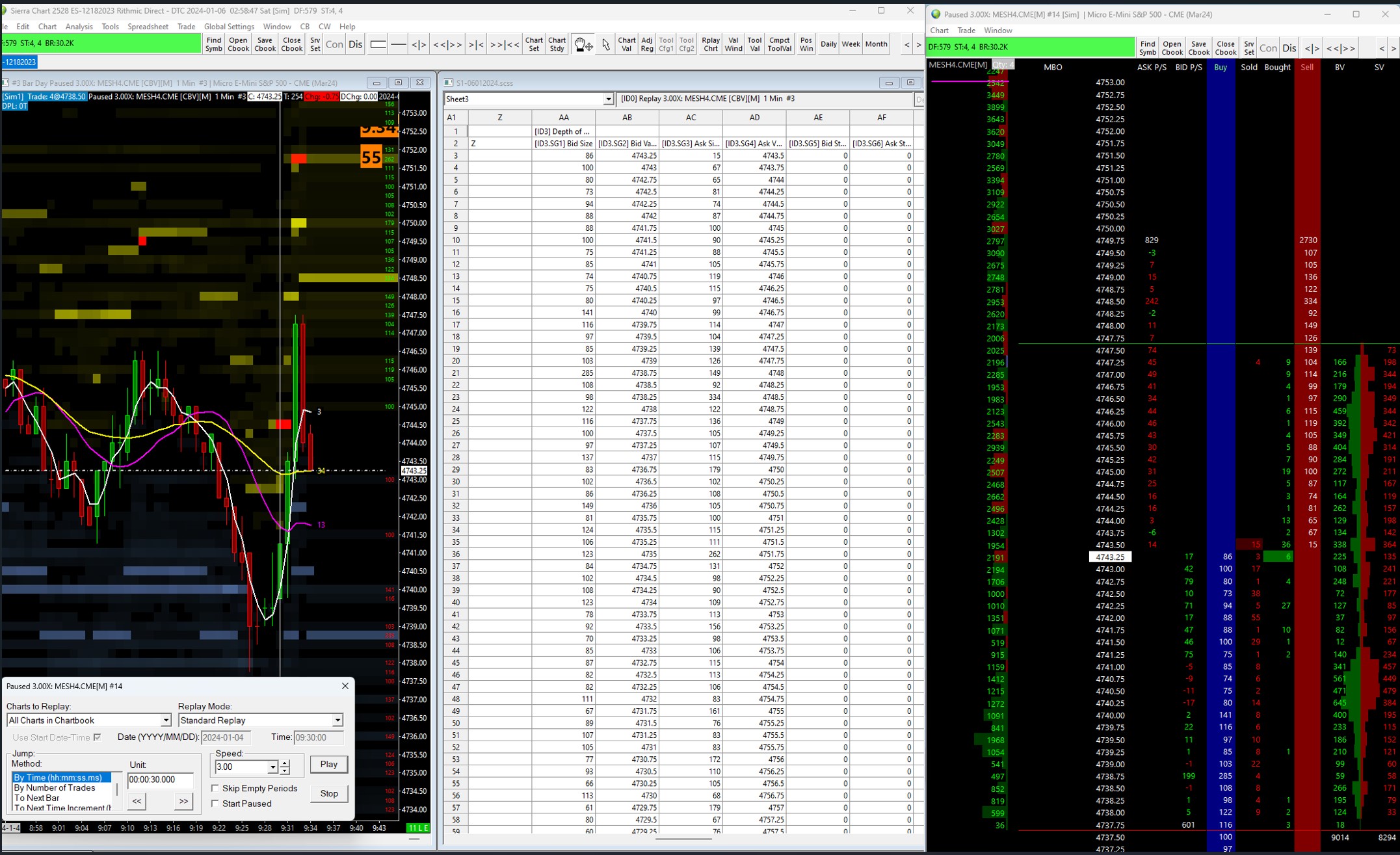
Task: Click the horizontal line drawing tool
Action: [399, 44]
